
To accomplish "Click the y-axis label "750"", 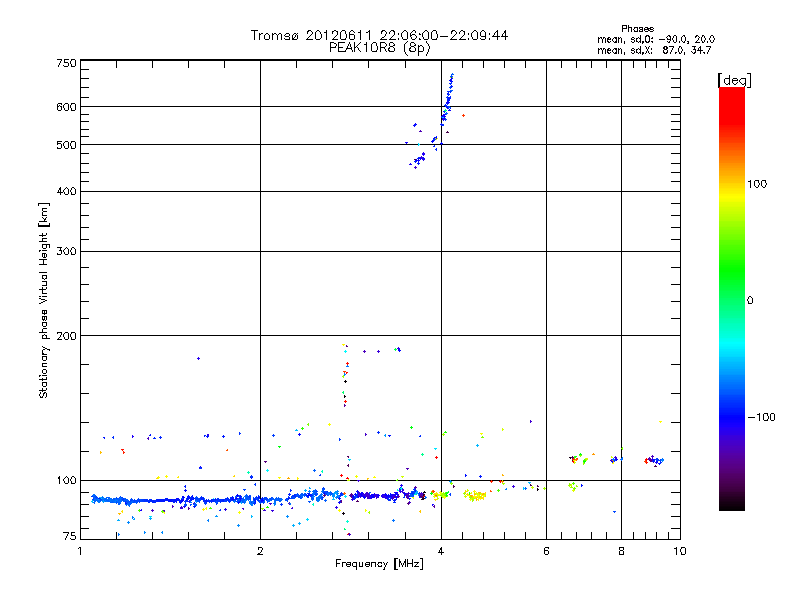I will coord(66,63).
